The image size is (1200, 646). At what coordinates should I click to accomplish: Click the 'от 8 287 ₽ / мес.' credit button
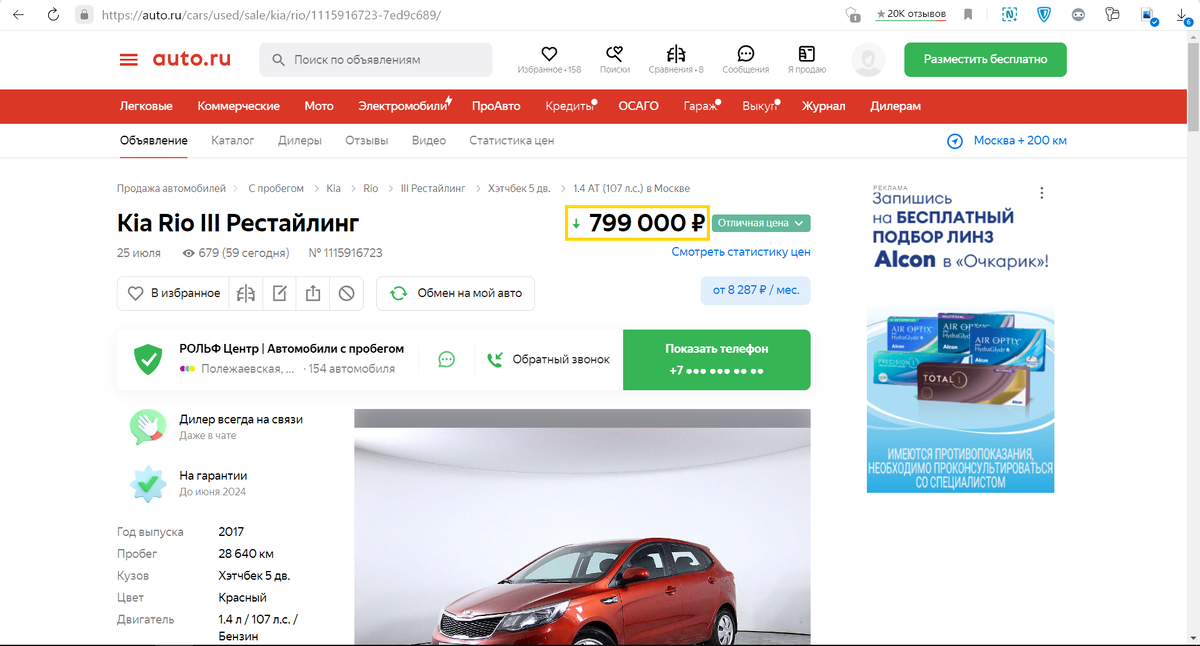pyautogui.click(x=756, y=291)
